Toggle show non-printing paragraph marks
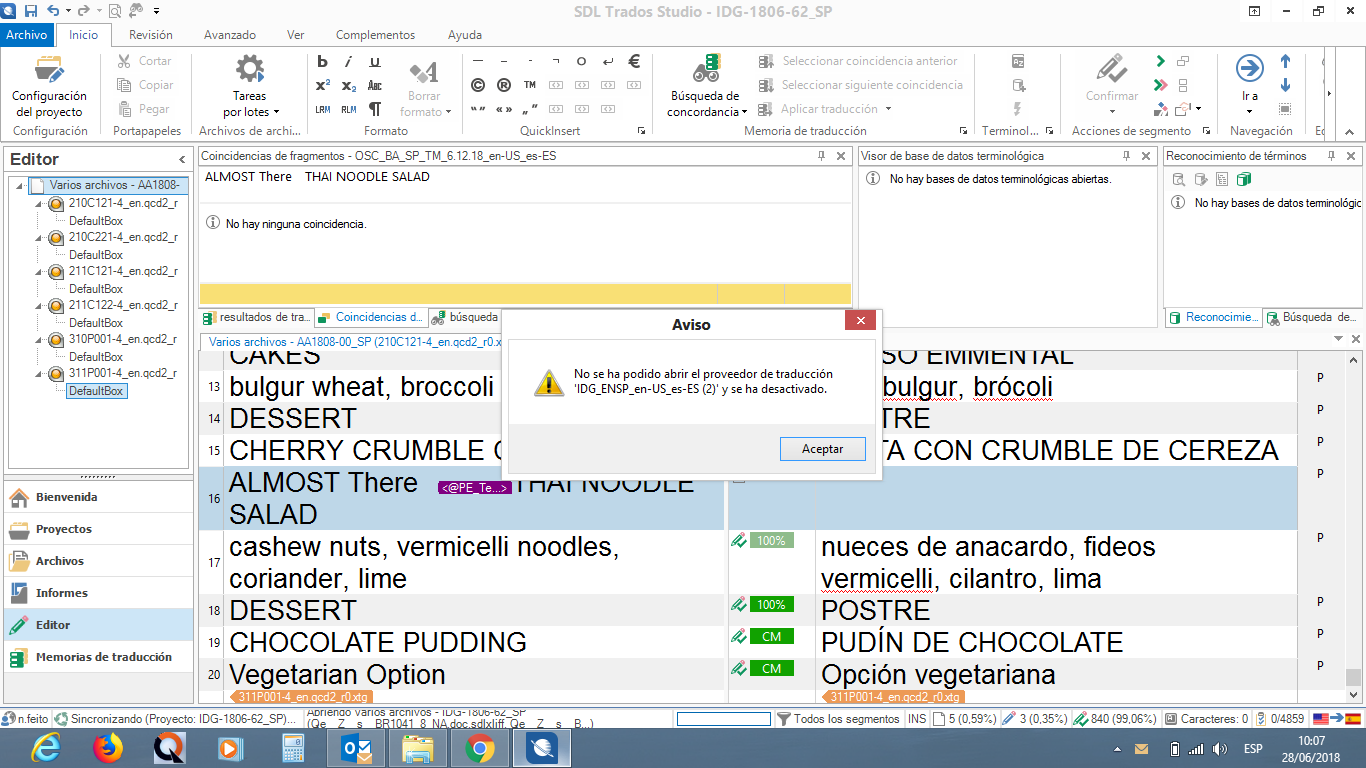The height and width of the screenshot is (768, 1366). [x=375, y=109]
